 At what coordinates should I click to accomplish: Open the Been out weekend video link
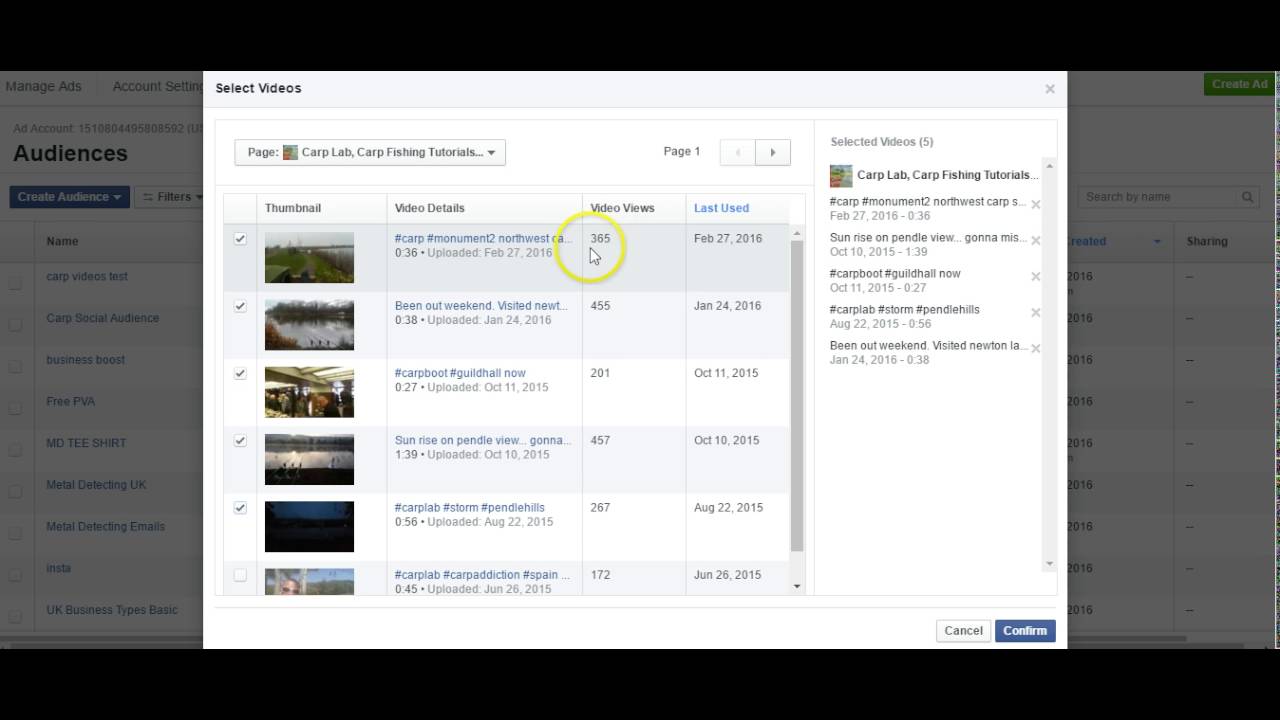[x=481, y=306]
